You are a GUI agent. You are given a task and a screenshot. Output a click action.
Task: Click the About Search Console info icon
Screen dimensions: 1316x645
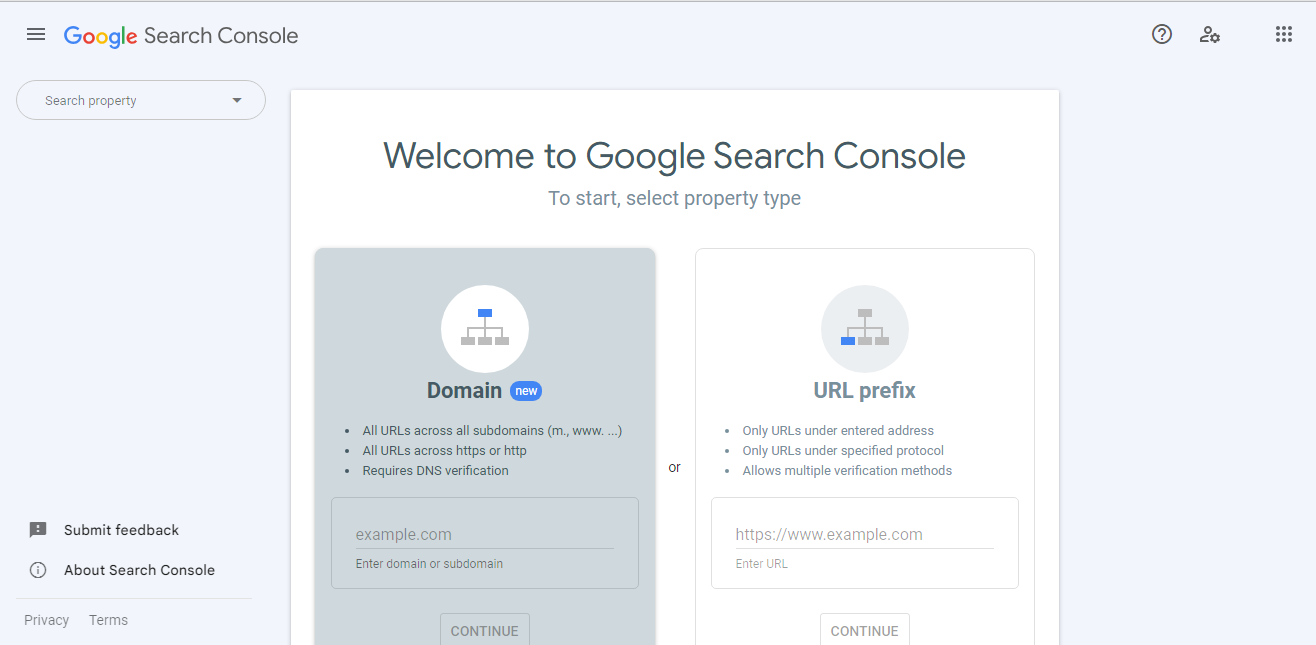click(38, 570)
